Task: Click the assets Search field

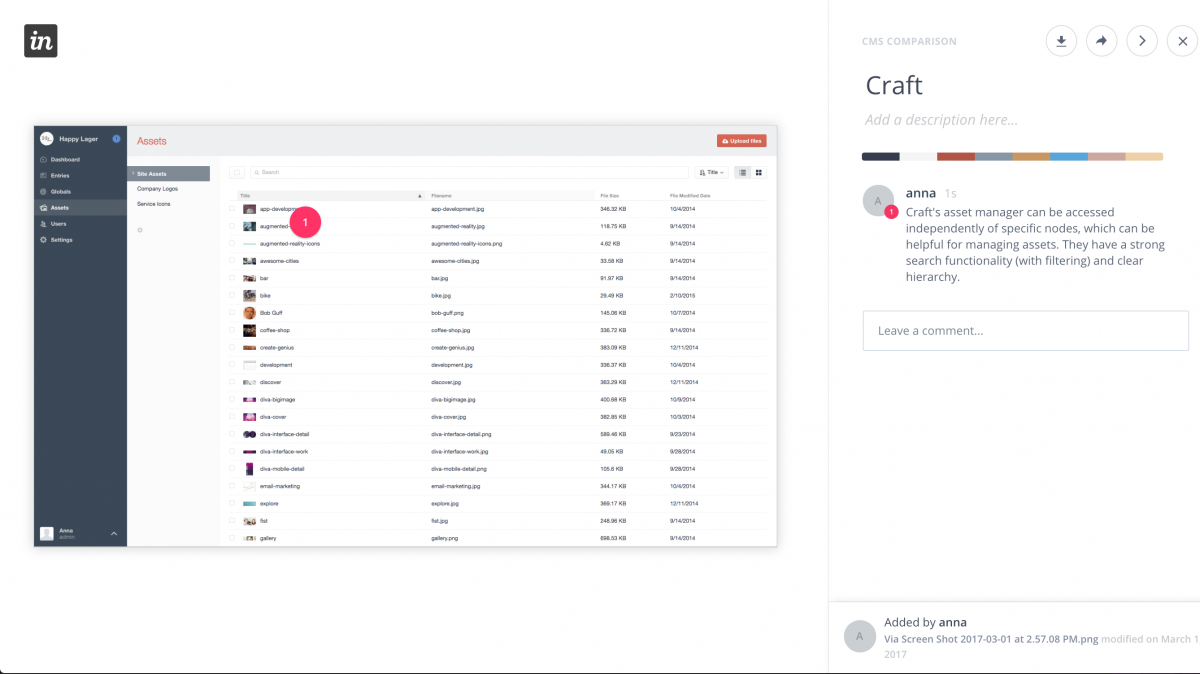Action: pyautogui.click(x=469, y=172)
